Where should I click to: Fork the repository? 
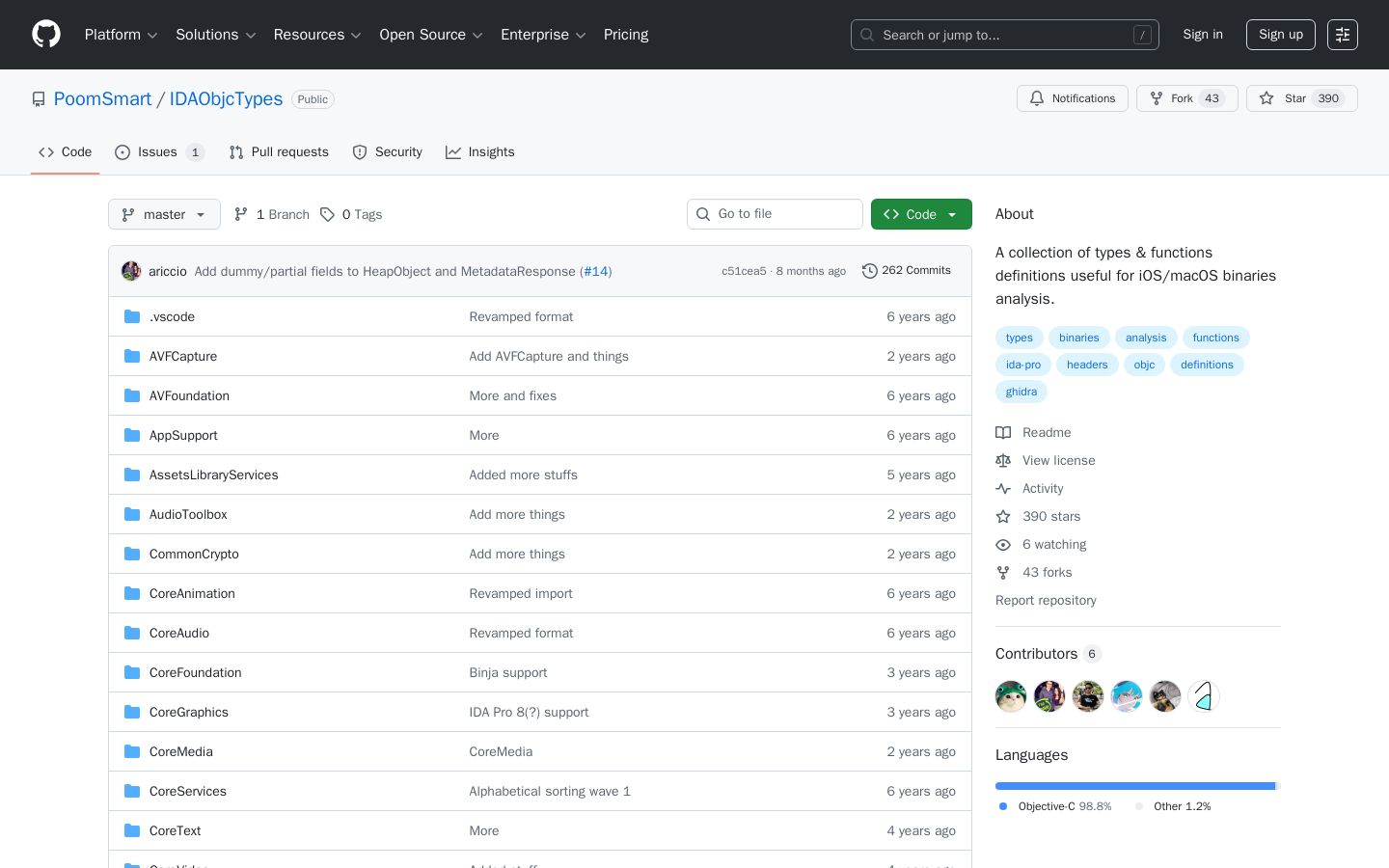1187,98
